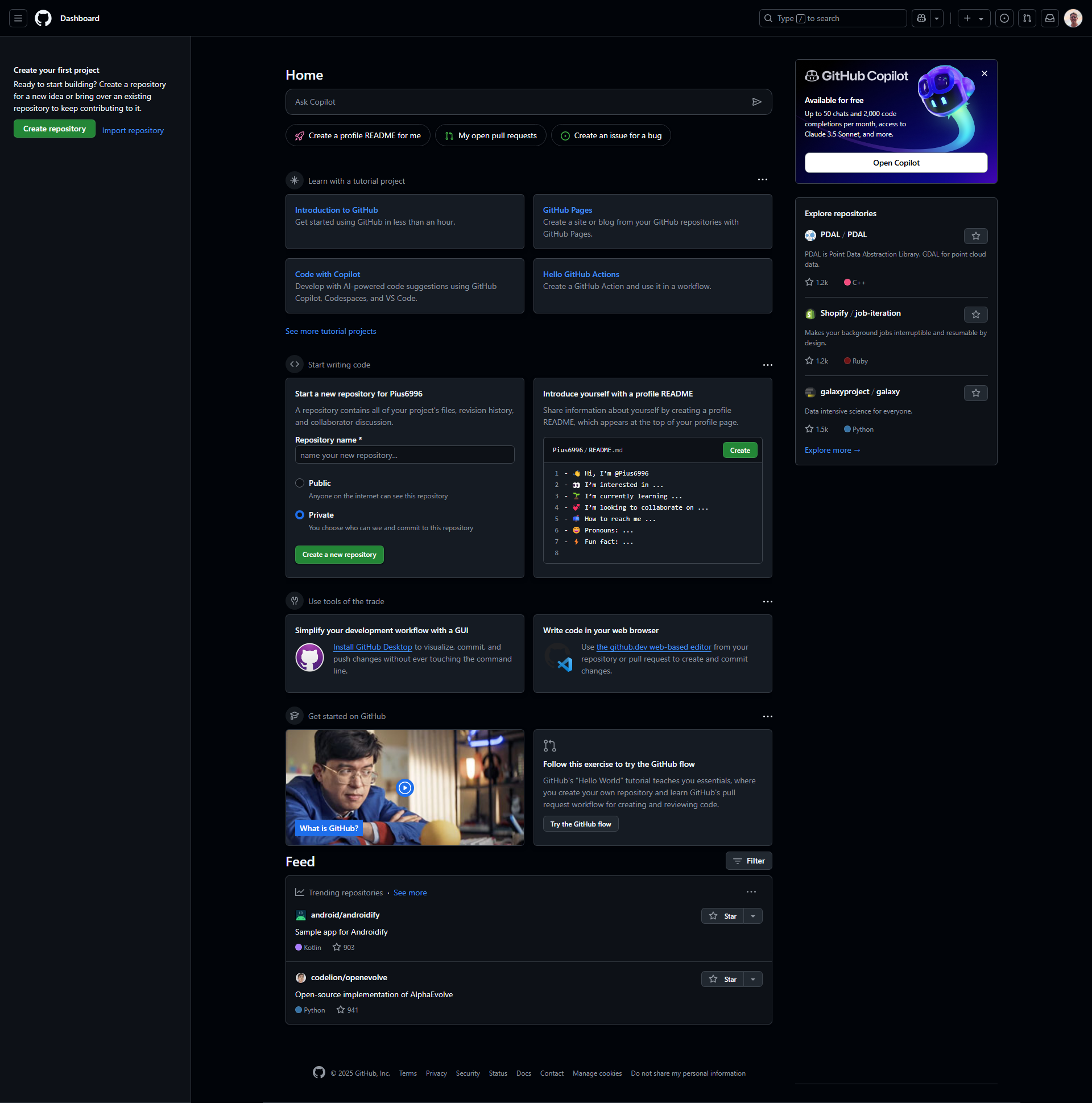The width and height of the screenshot is (1092, 1103).
Task: Star the PDAL / PDAL repository
Action: coord(976,236)
